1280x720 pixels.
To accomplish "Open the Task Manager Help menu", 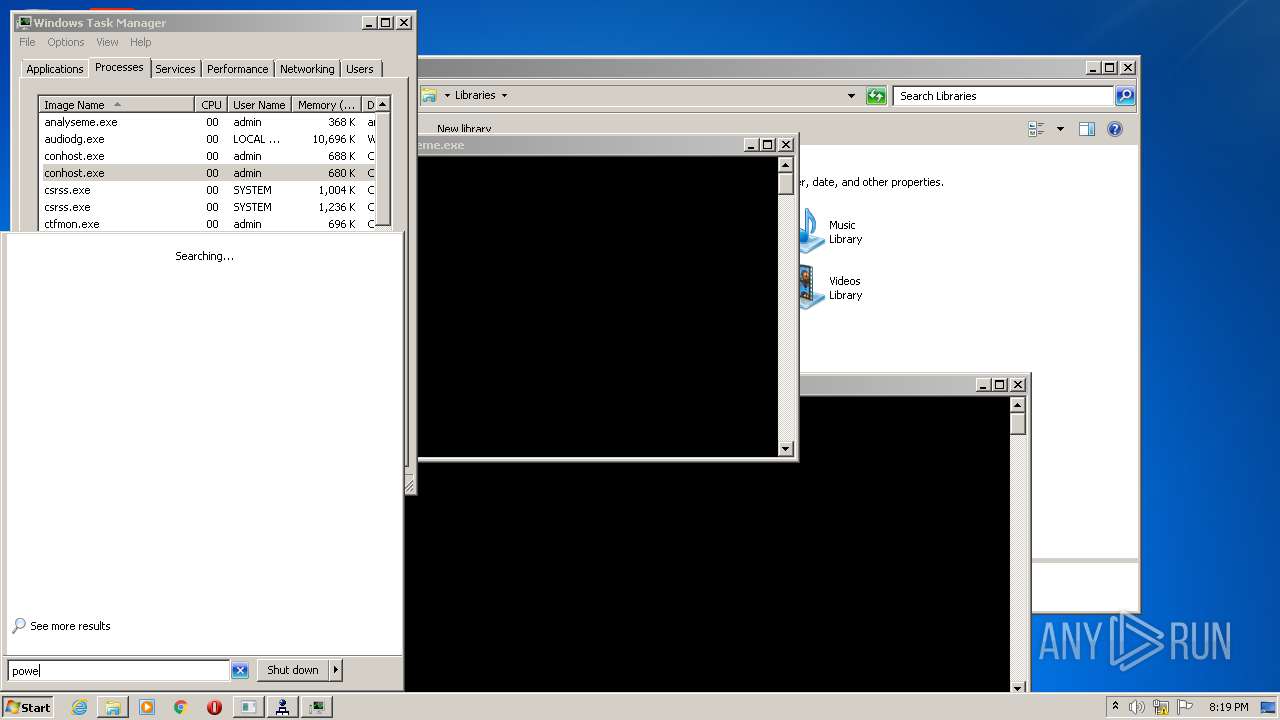I will tap(141, 42).
